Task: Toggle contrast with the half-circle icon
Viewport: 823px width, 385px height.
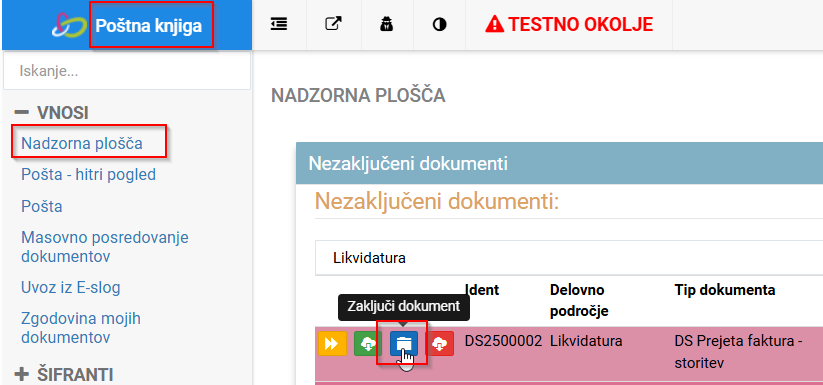Action: (439, 25)
